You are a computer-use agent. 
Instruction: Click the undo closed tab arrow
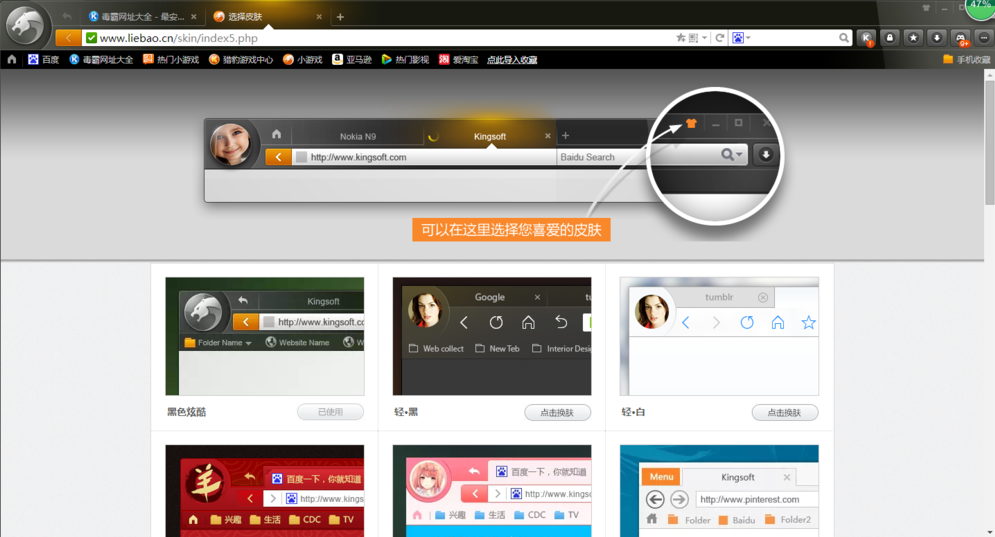point(67,16)
